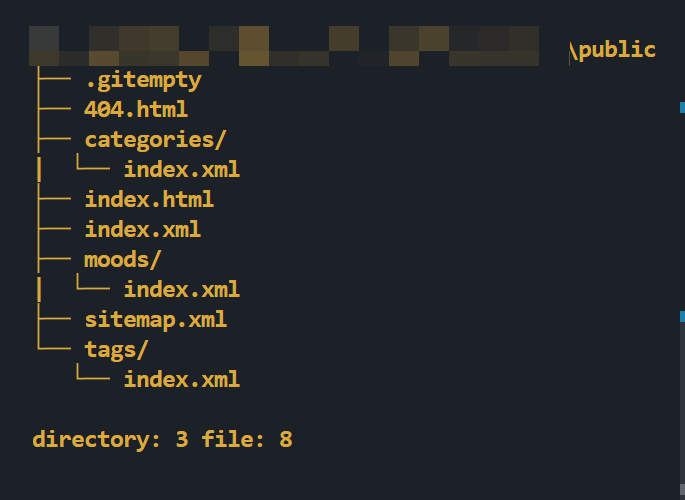Click the tree branch connector before categories/
685x500 pixels.
pos(55,139)
